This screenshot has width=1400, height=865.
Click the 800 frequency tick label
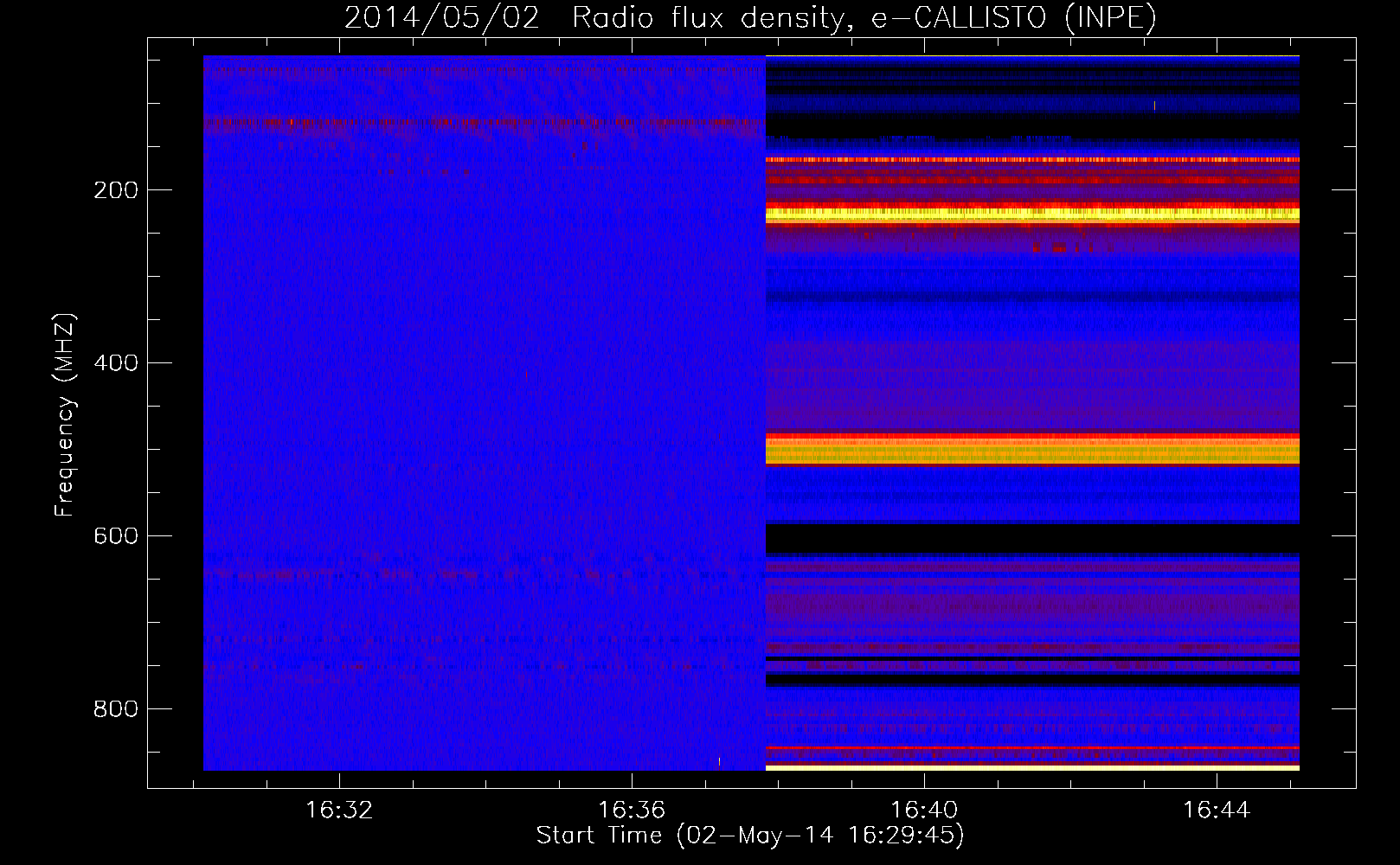pos(116,709)
